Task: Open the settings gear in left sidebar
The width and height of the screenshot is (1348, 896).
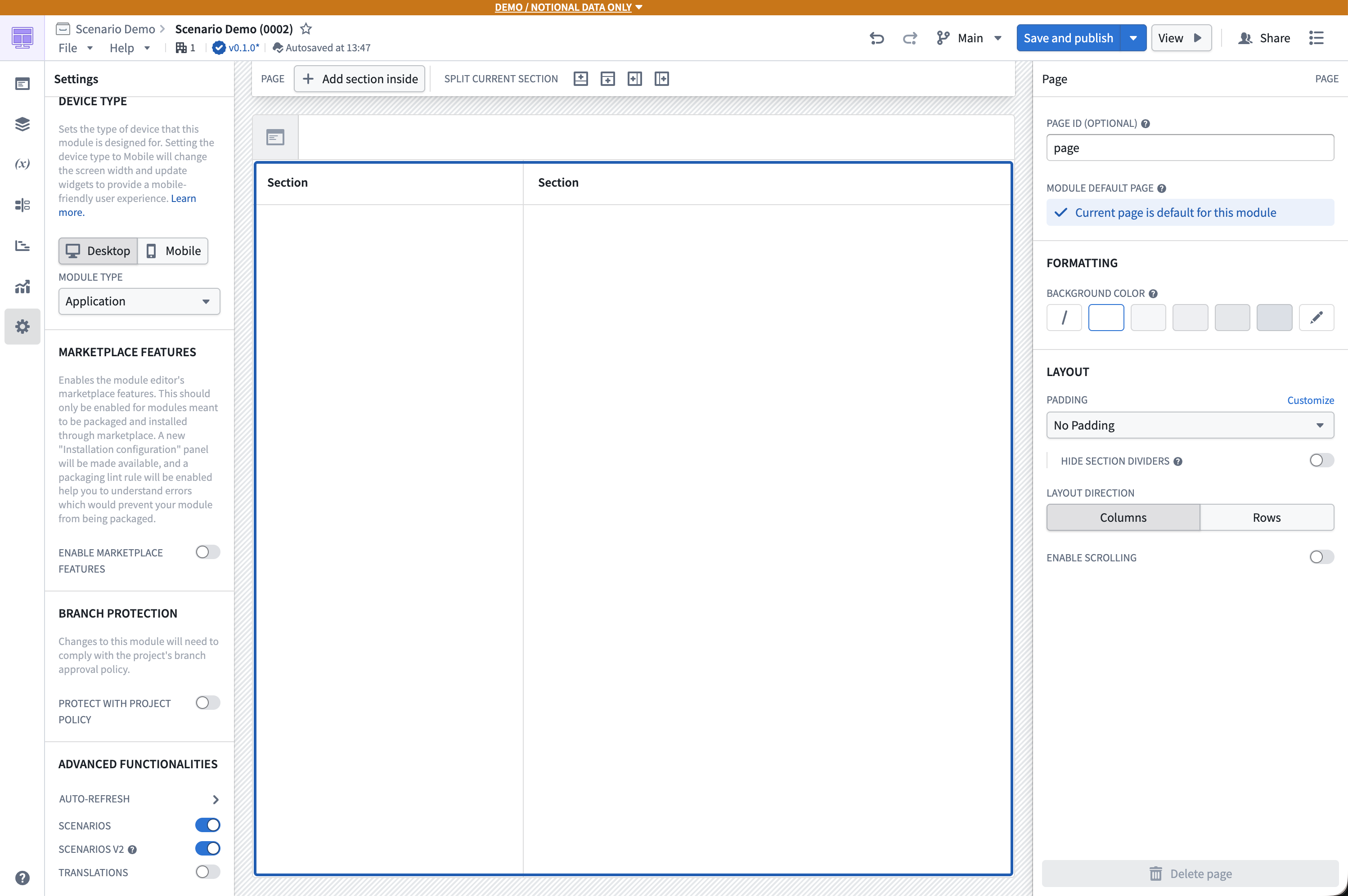Action: (22, 326)
